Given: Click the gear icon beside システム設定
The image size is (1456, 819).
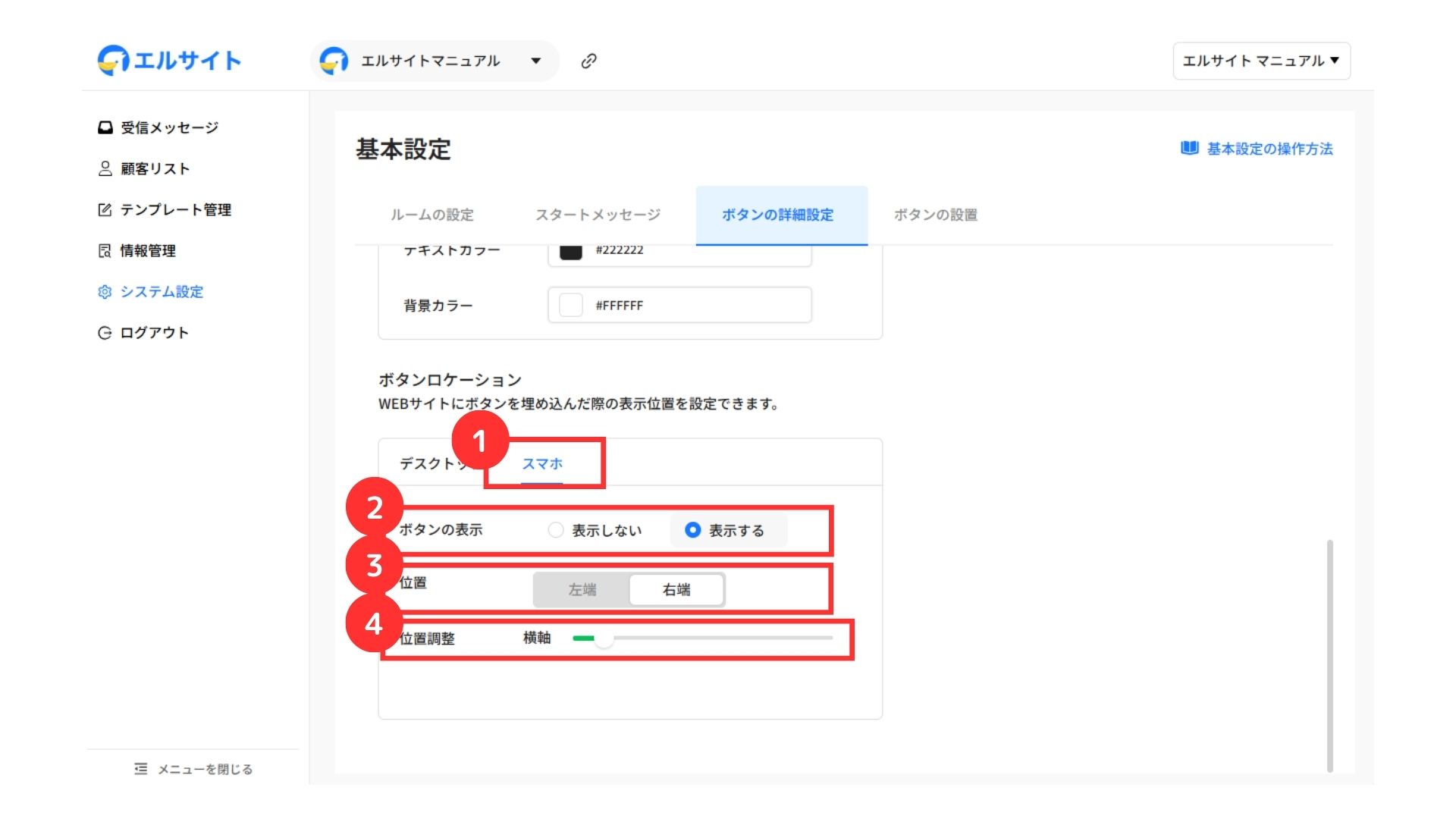Looking at the screenshot, I should 105,291.
